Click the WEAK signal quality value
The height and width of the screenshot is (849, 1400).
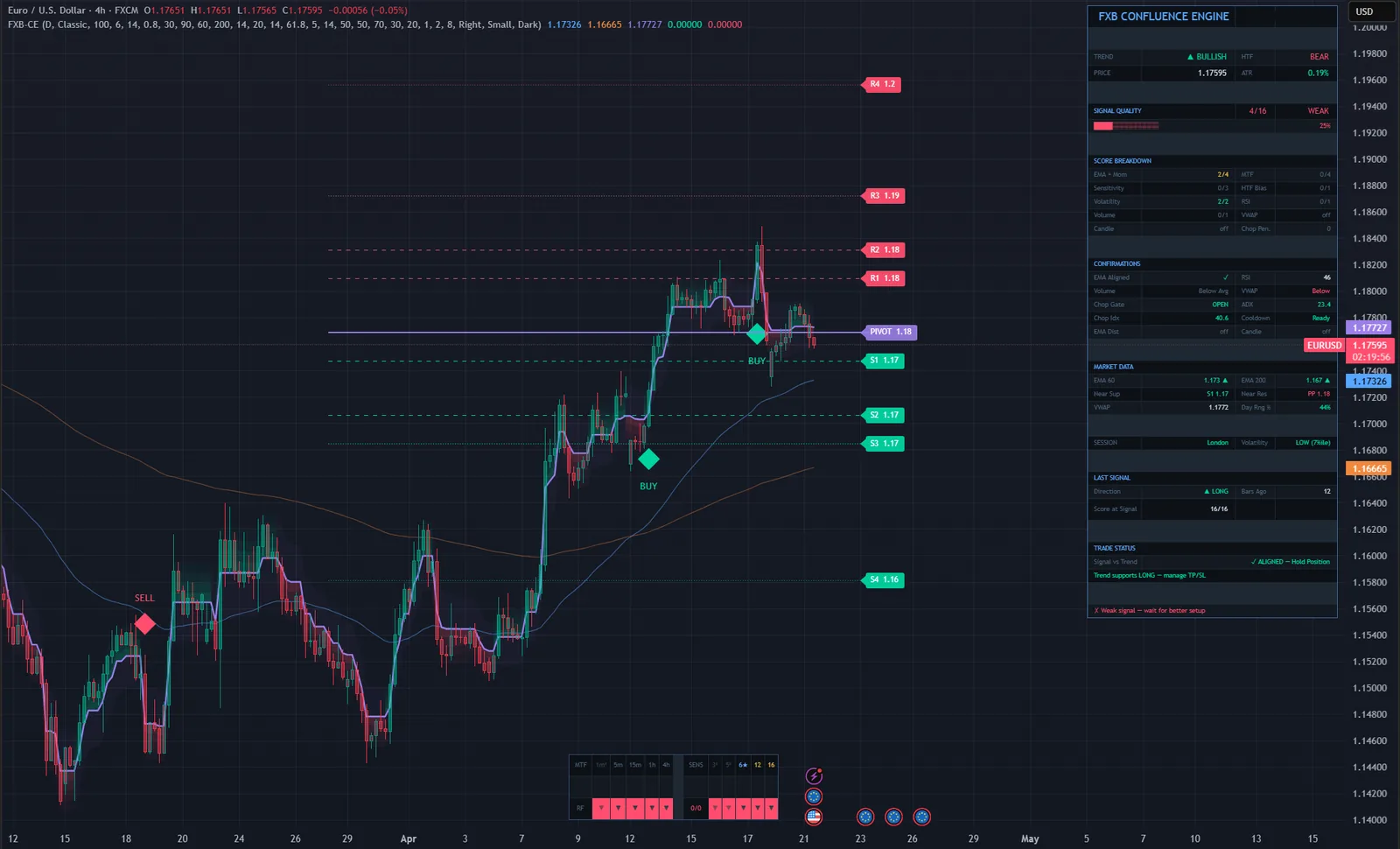[x=1318, y=111]
